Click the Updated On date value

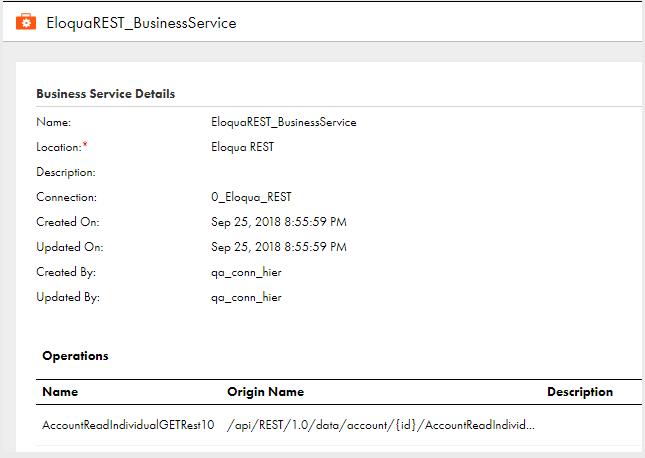[x=279, y=247]
